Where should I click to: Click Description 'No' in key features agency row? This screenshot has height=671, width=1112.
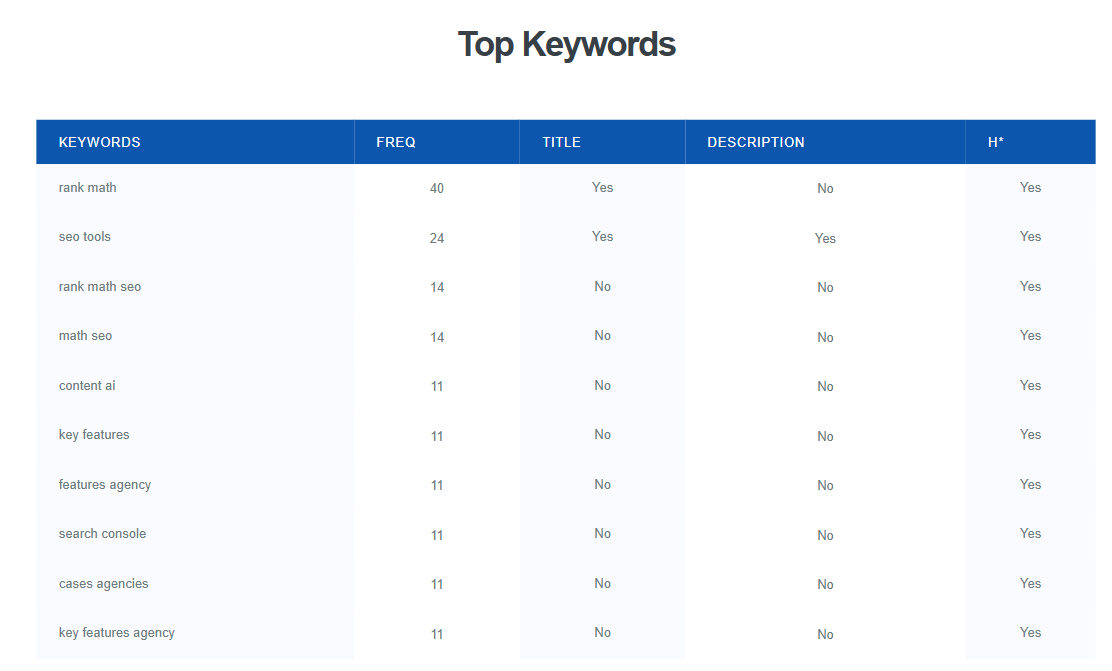(825, 634)
